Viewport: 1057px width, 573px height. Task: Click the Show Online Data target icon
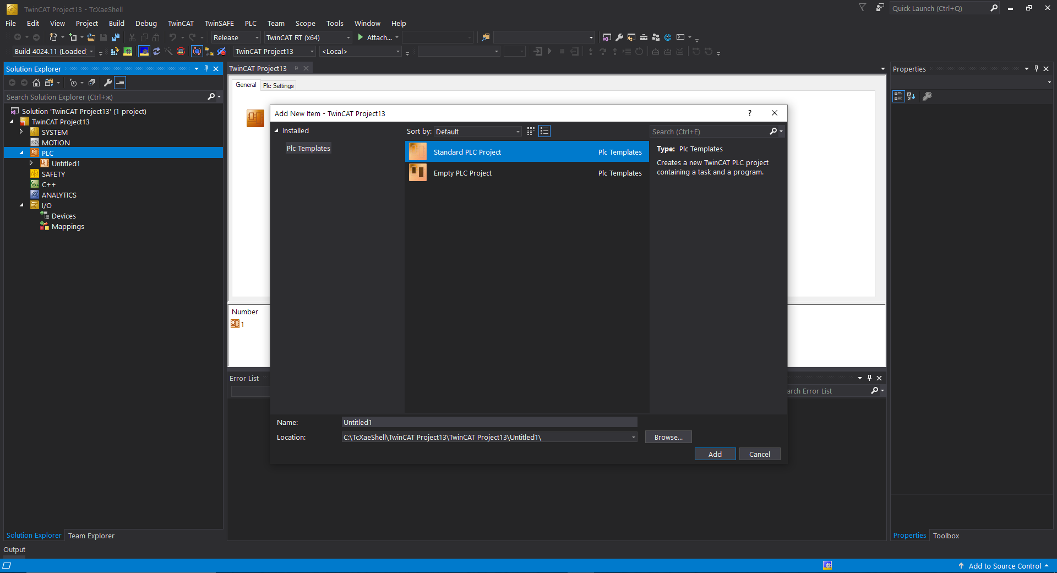(x=196, y=51)
